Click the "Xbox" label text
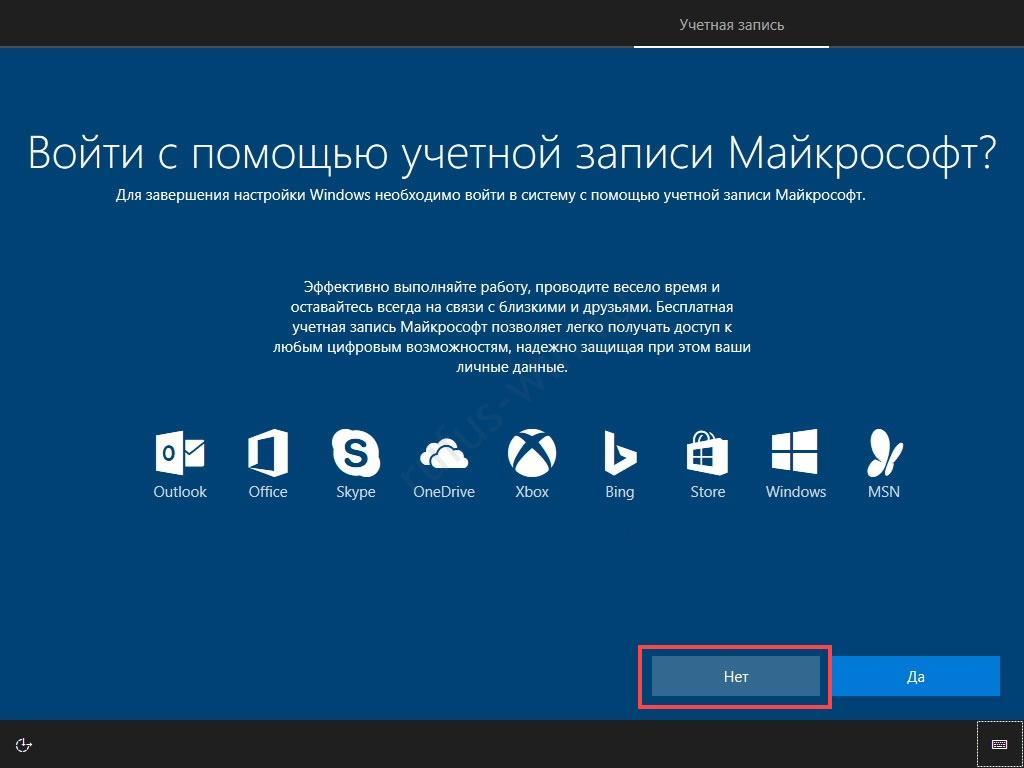The width and height of the screenshot is (1024, 768). 532,492
